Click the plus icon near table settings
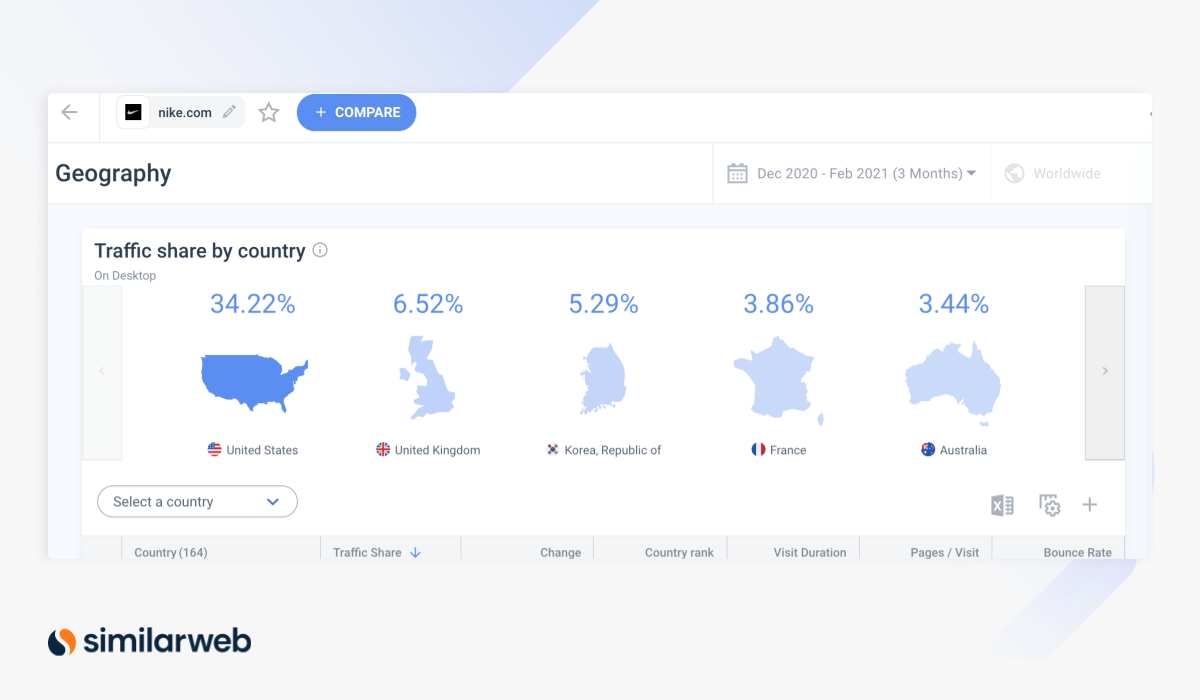 pos(1089,505)
